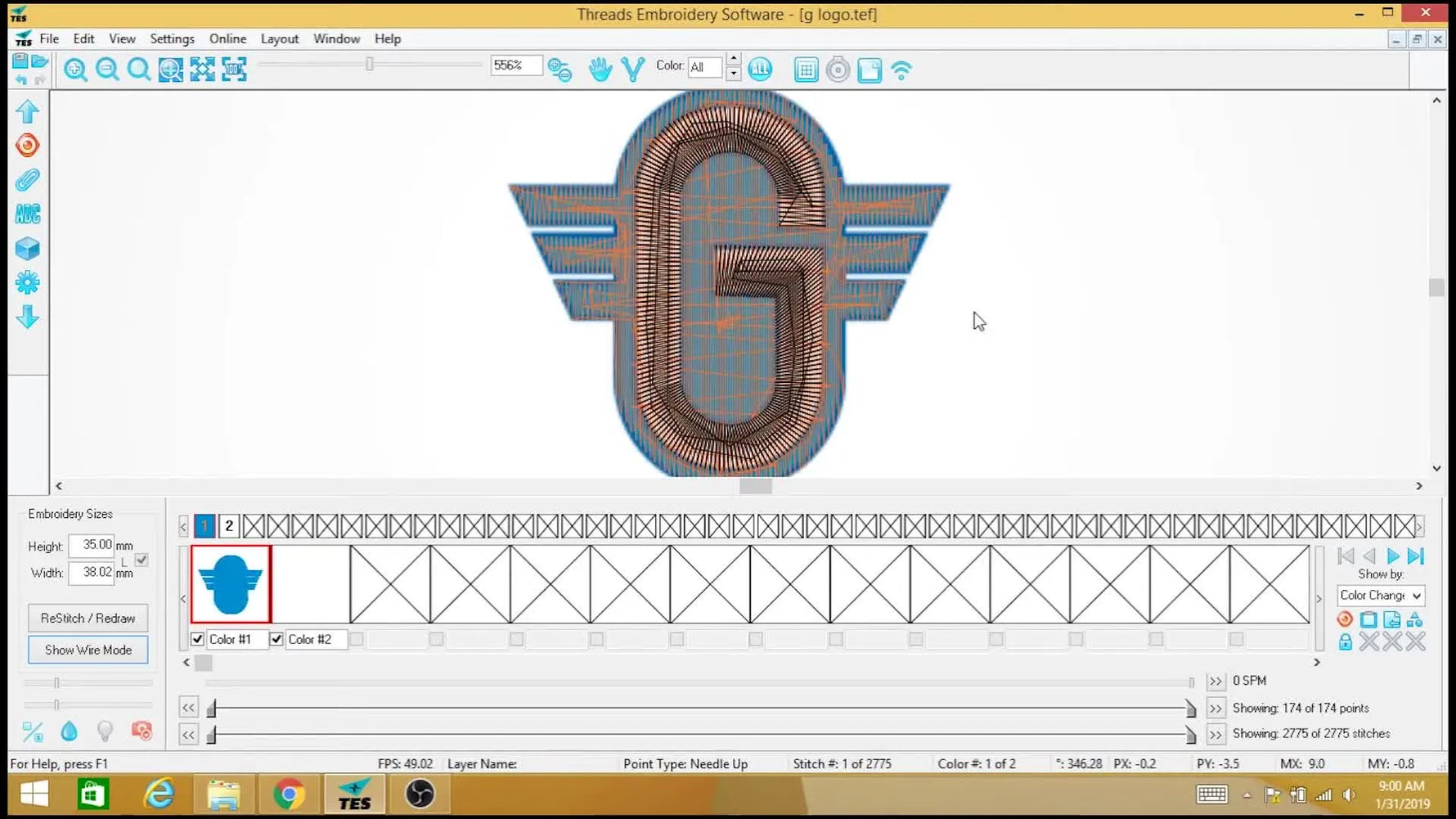This screenshot has width=1456, height=819.
Task: Open the Help menu
Action: click(388, 38)
